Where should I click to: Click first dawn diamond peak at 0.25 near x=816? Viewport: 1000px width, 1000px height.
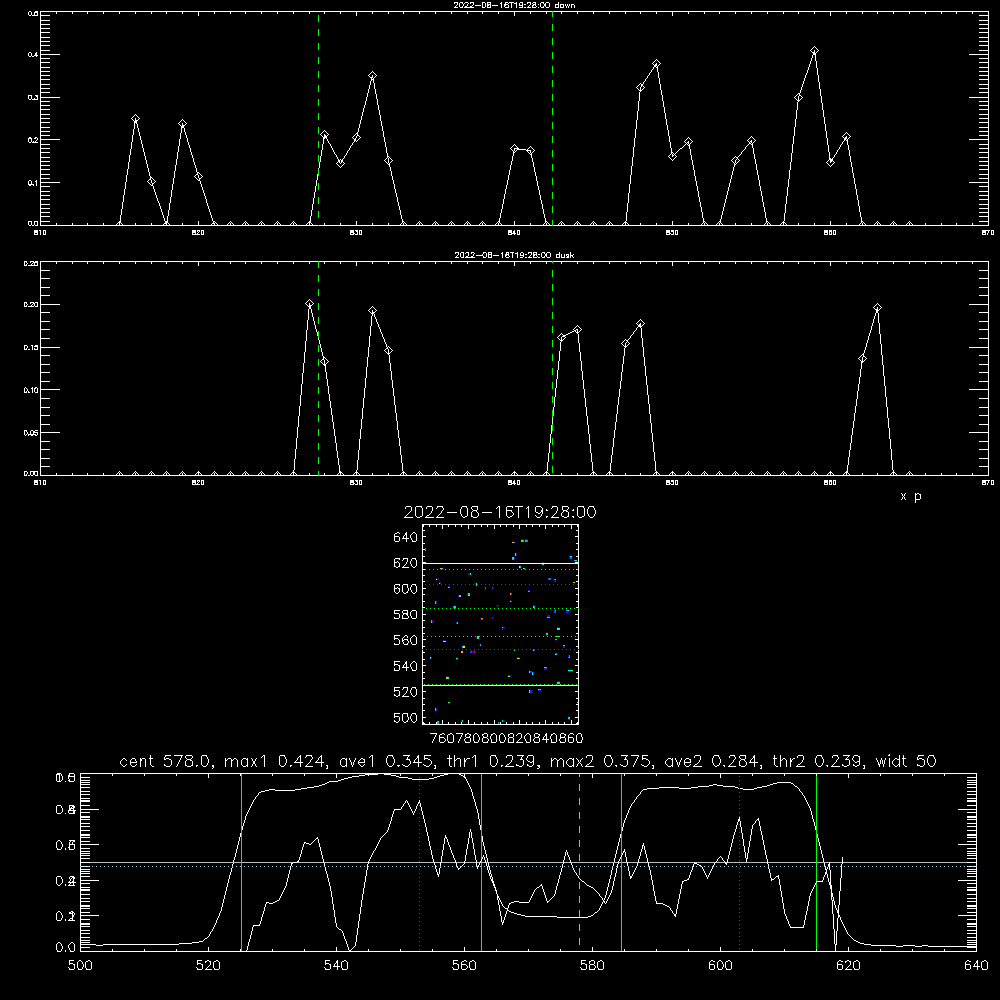tap(135, 119)
